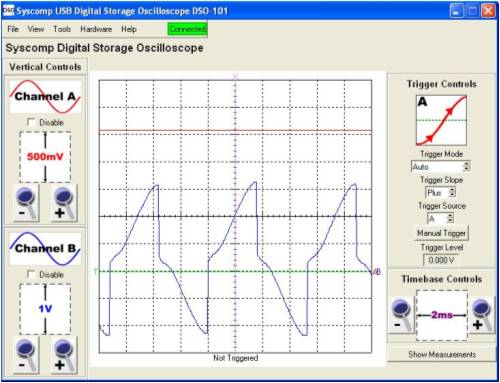Viewport: 500px width, 383px height.
Task: Tick the Channel A Disable checkbox
Action: (31, 122)
